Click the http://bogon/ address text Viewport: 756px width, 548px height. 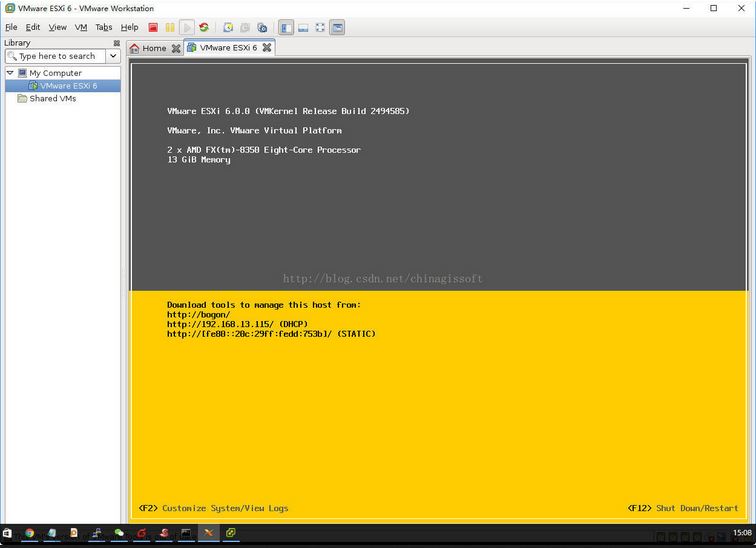coord(199,314)
